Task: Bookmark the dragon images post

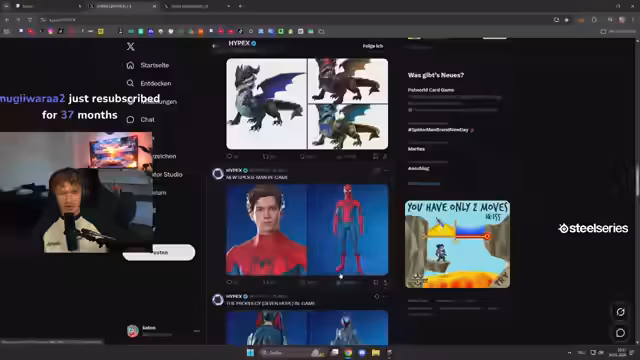Action: pyautogui.click(x=376, y=156)
